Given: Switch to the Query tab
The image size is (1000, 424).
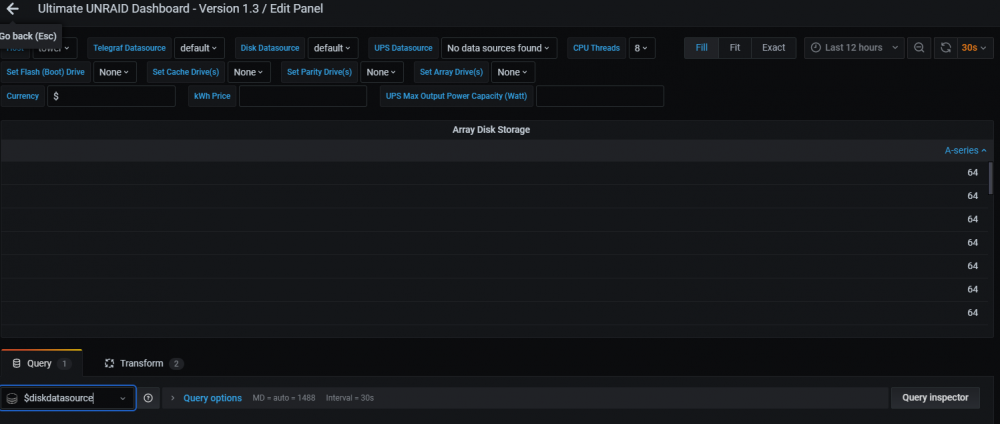Looking at the screenshot, I should tap(41, 363).
